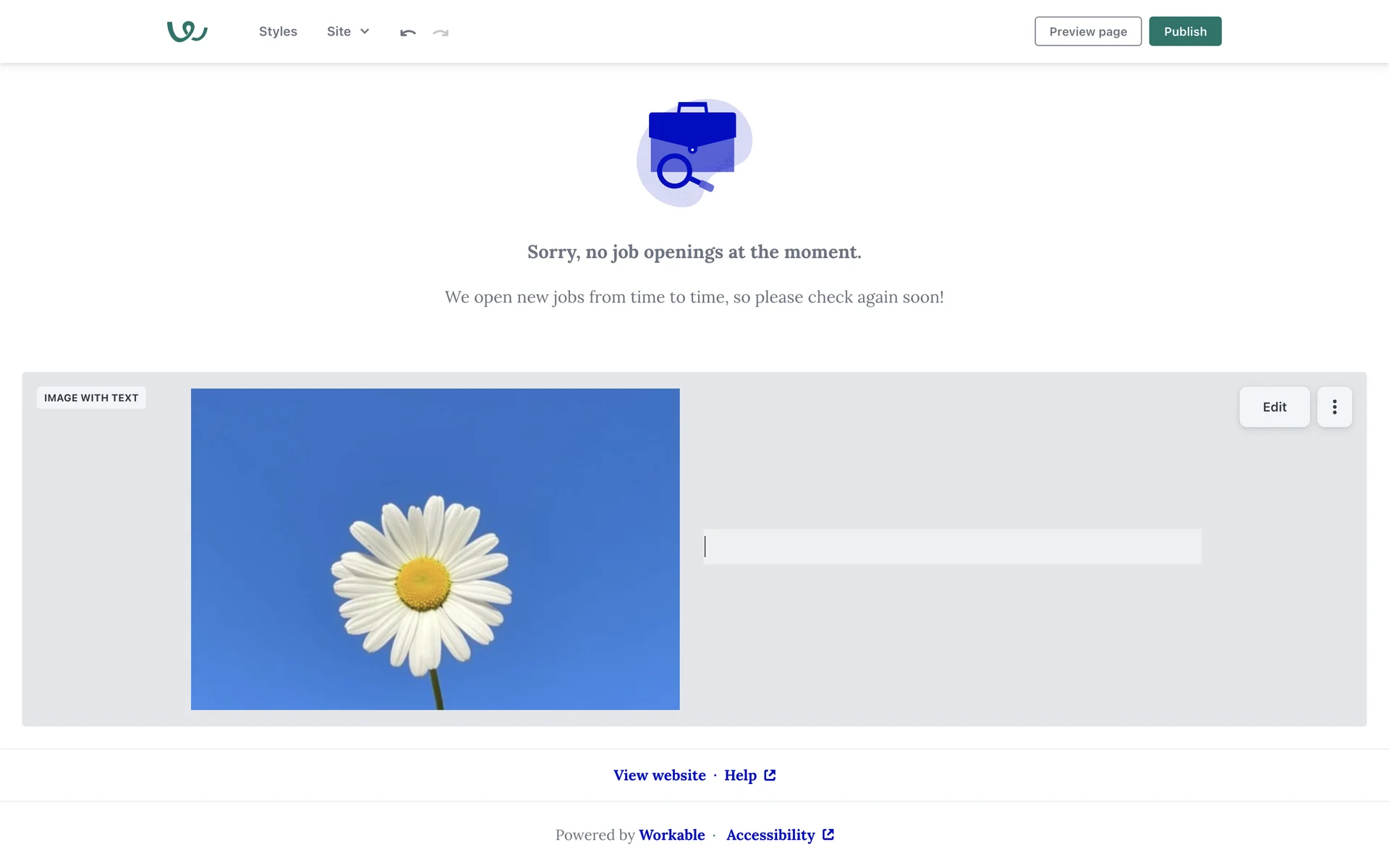
Task: Follow the Workable link in the footer
Action: [671, 835]
